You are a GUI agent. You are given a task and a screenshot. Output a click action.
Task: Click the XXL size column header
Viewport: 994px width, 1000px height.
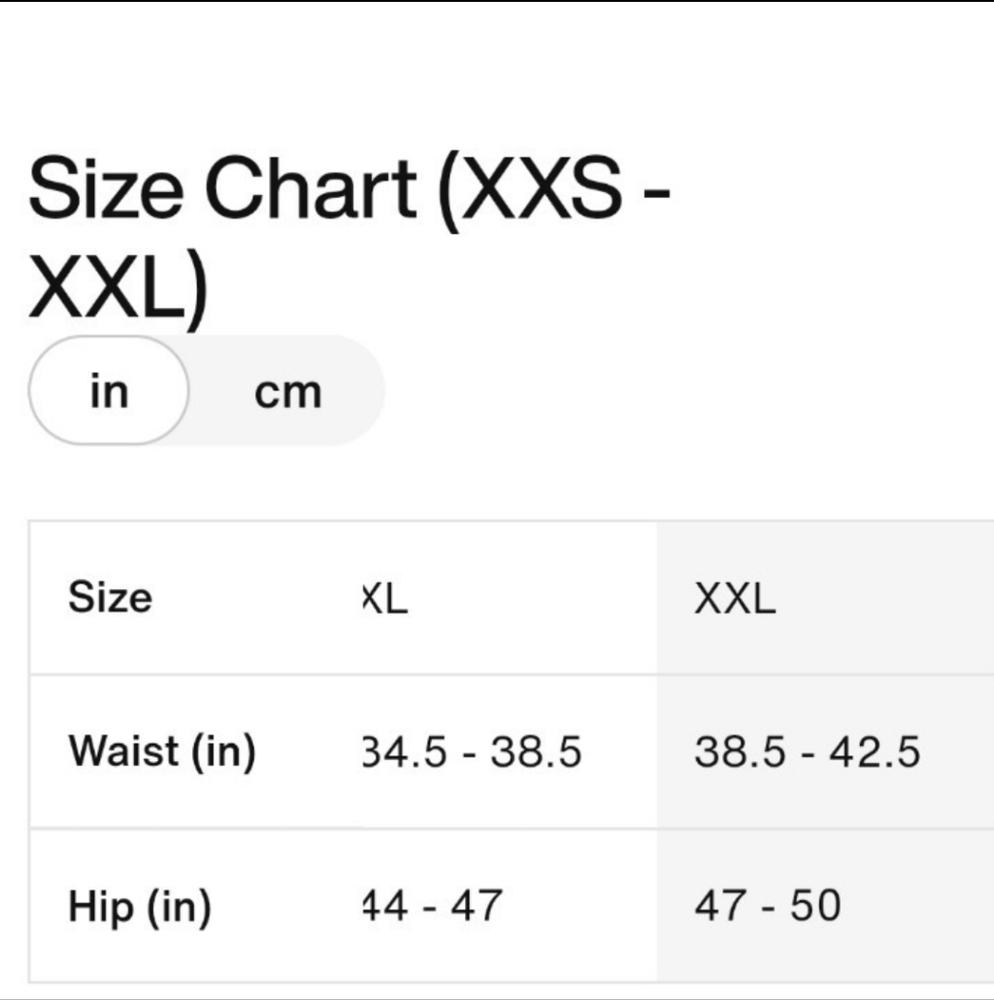(x=735, y=599)
